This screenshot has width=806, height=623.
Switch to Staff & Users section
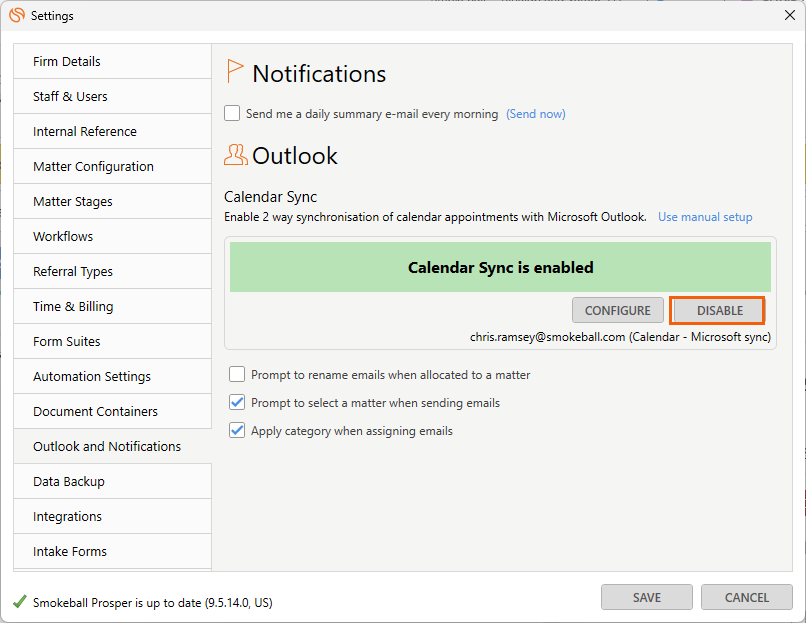point(113,96)
